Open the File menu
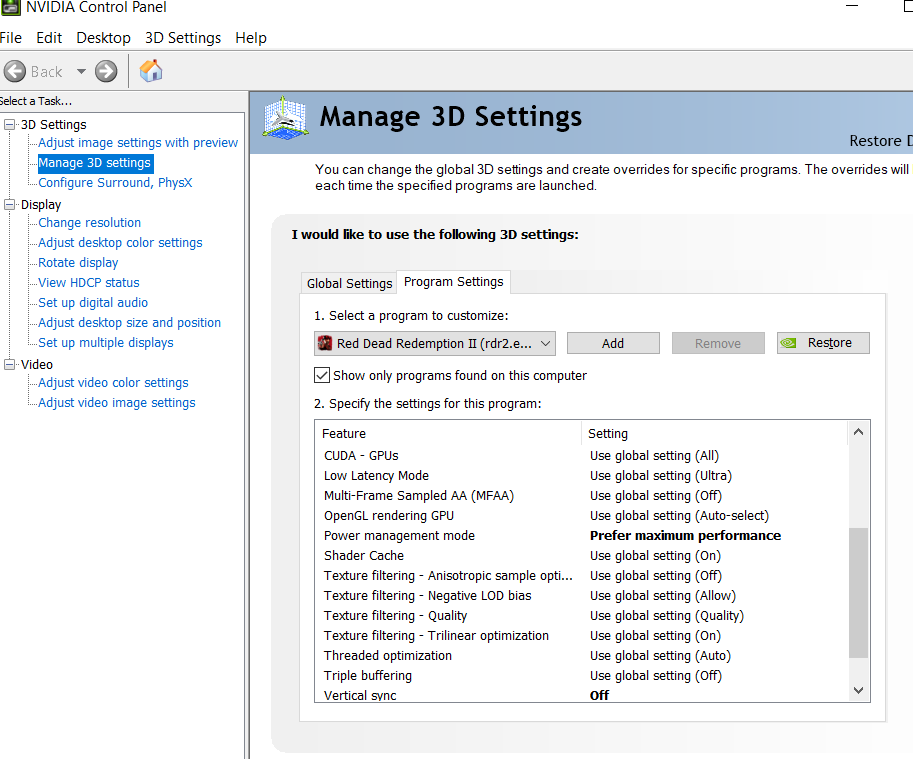The image size is (913, 759). pyautogui.click(x=10, y=38)
